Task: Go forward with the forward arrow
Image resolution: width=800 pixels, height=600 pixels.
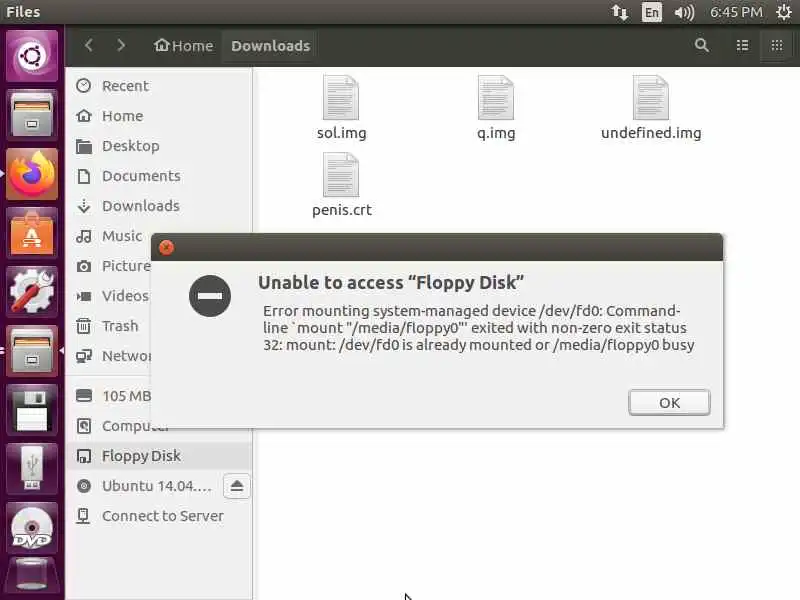Action: point(121,45)
